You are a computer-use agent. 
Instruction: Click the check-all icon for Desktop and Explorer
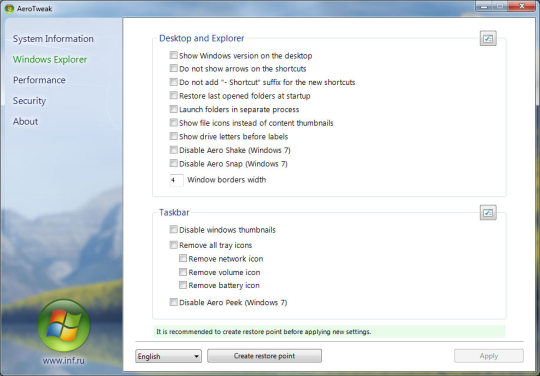[488, 39]
